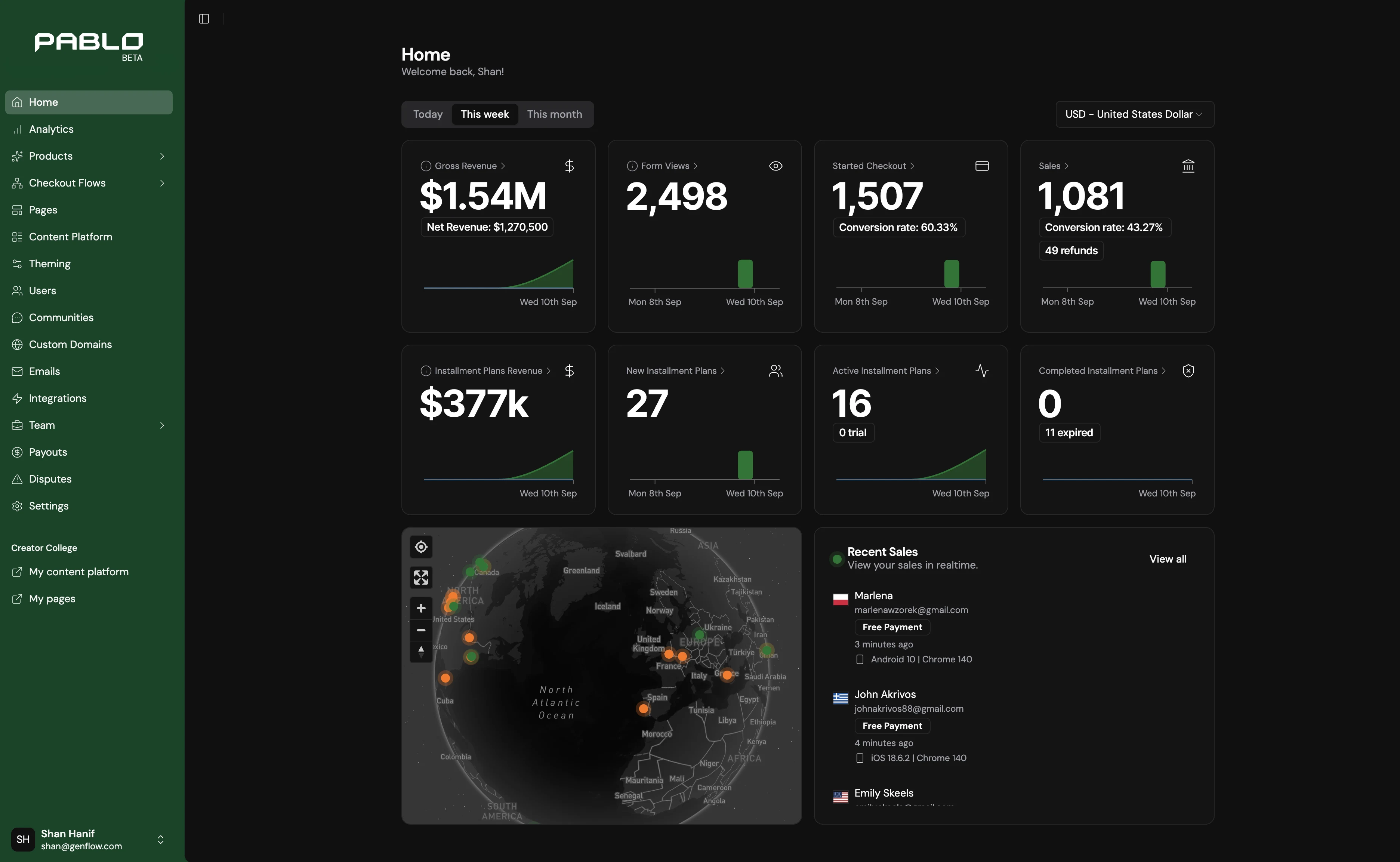Expand the Products sidebar submenu
This screenshot has height=862, width=1400.
[x=162, y=156]
